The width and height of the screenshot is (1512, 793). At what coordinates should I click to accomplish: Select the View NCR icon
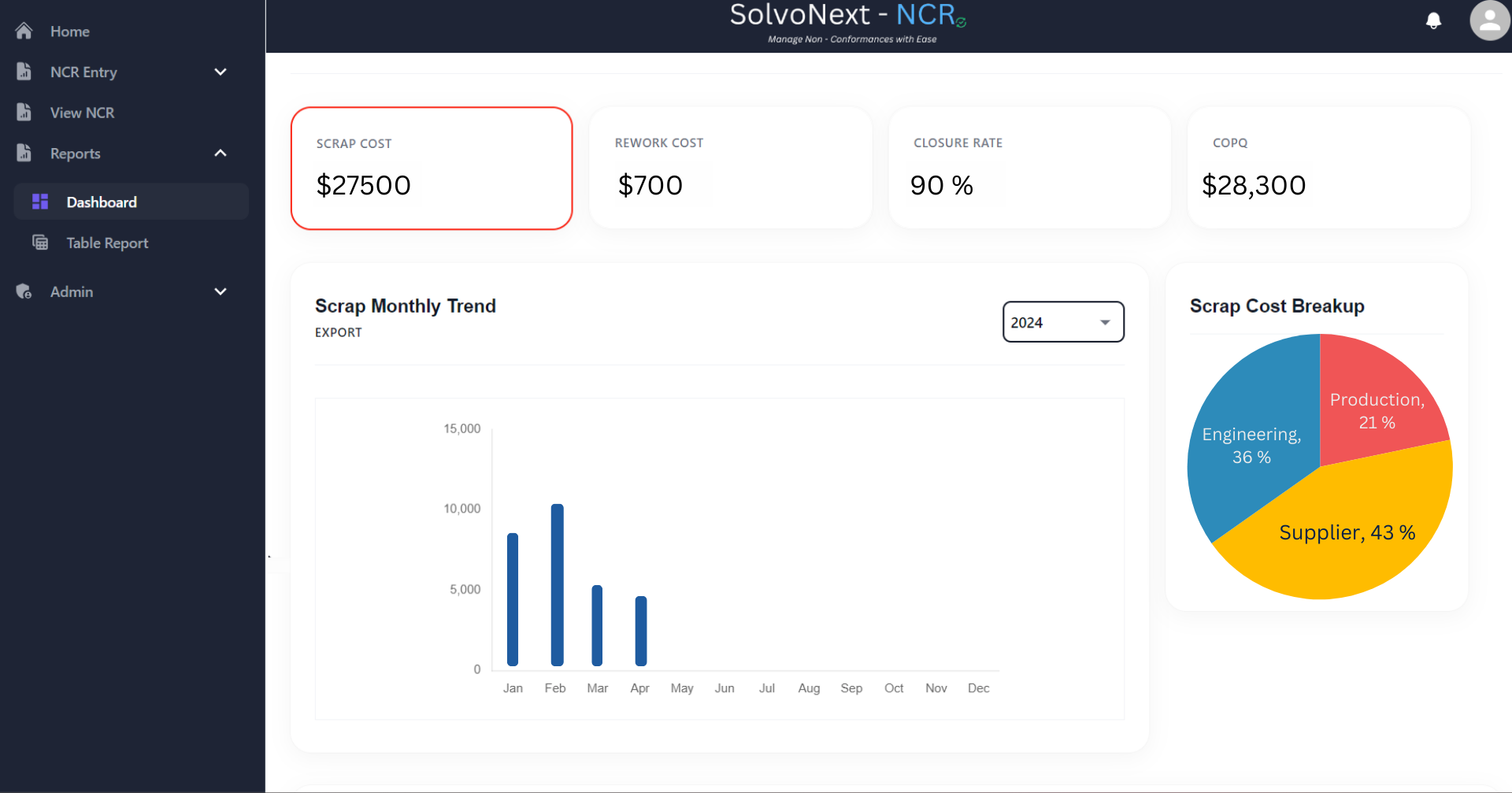[x=24, y=112]
